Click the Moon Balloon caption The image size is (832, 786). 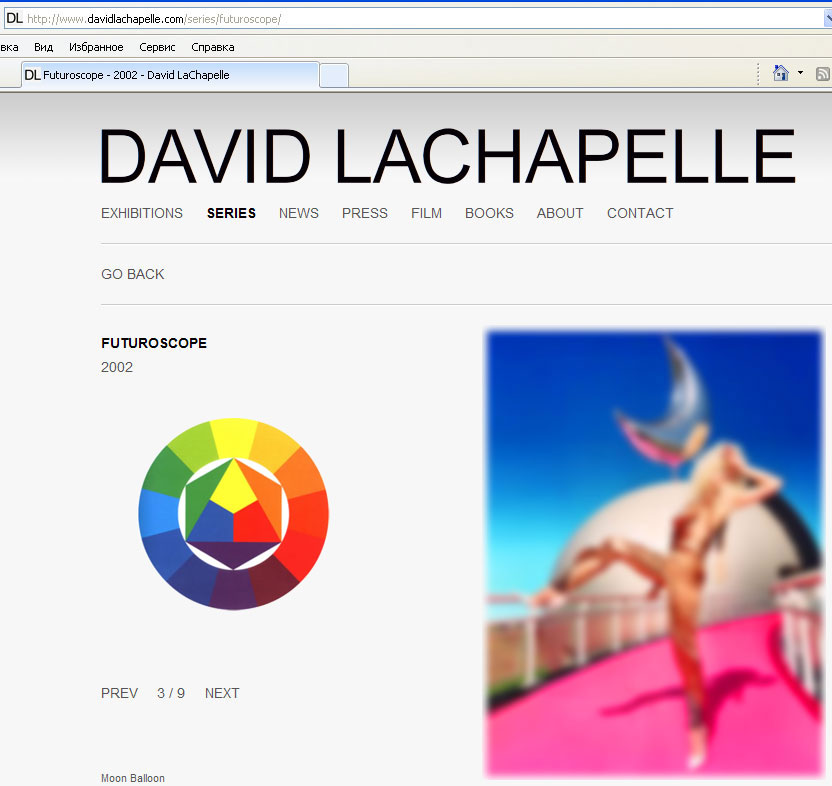133,778
